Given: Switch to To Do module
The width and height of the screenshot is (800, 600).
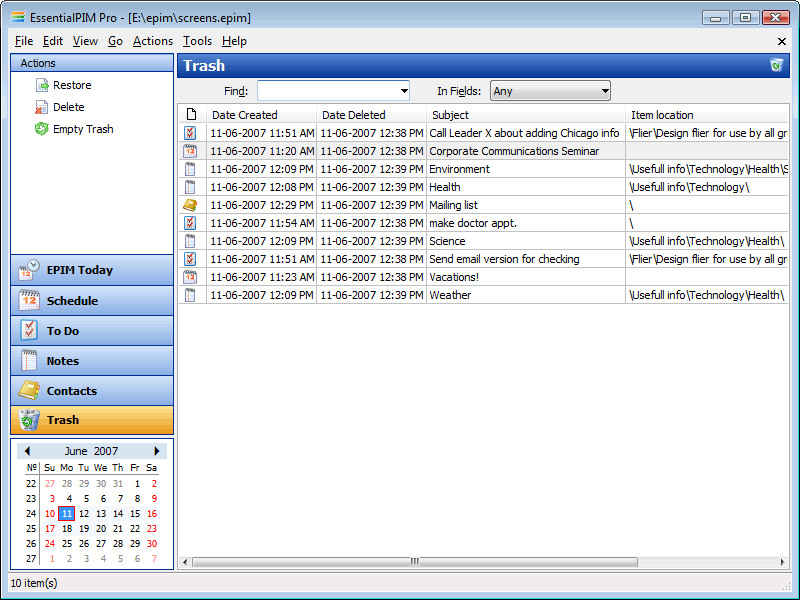Looking at the screenshot, I should [x=92, y=331].
